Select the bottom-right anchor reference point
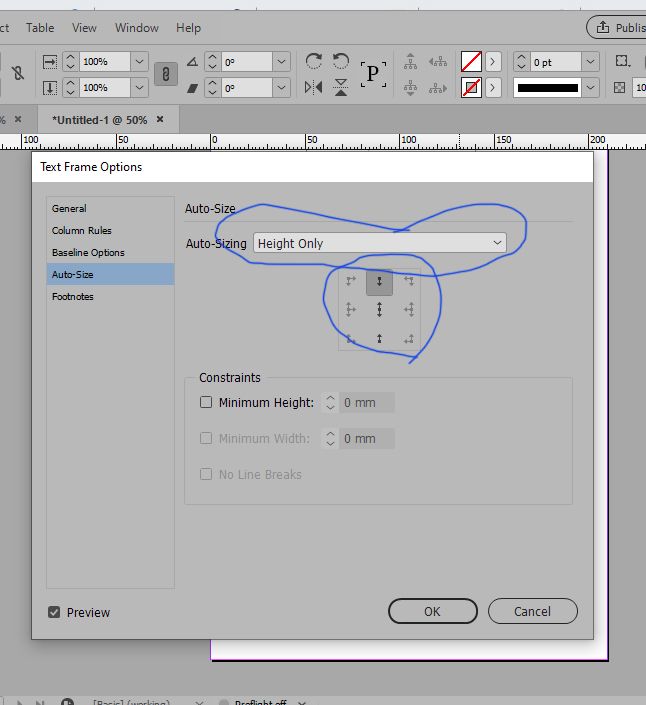This screenshot has width=646, height=705. coord(409,339)
